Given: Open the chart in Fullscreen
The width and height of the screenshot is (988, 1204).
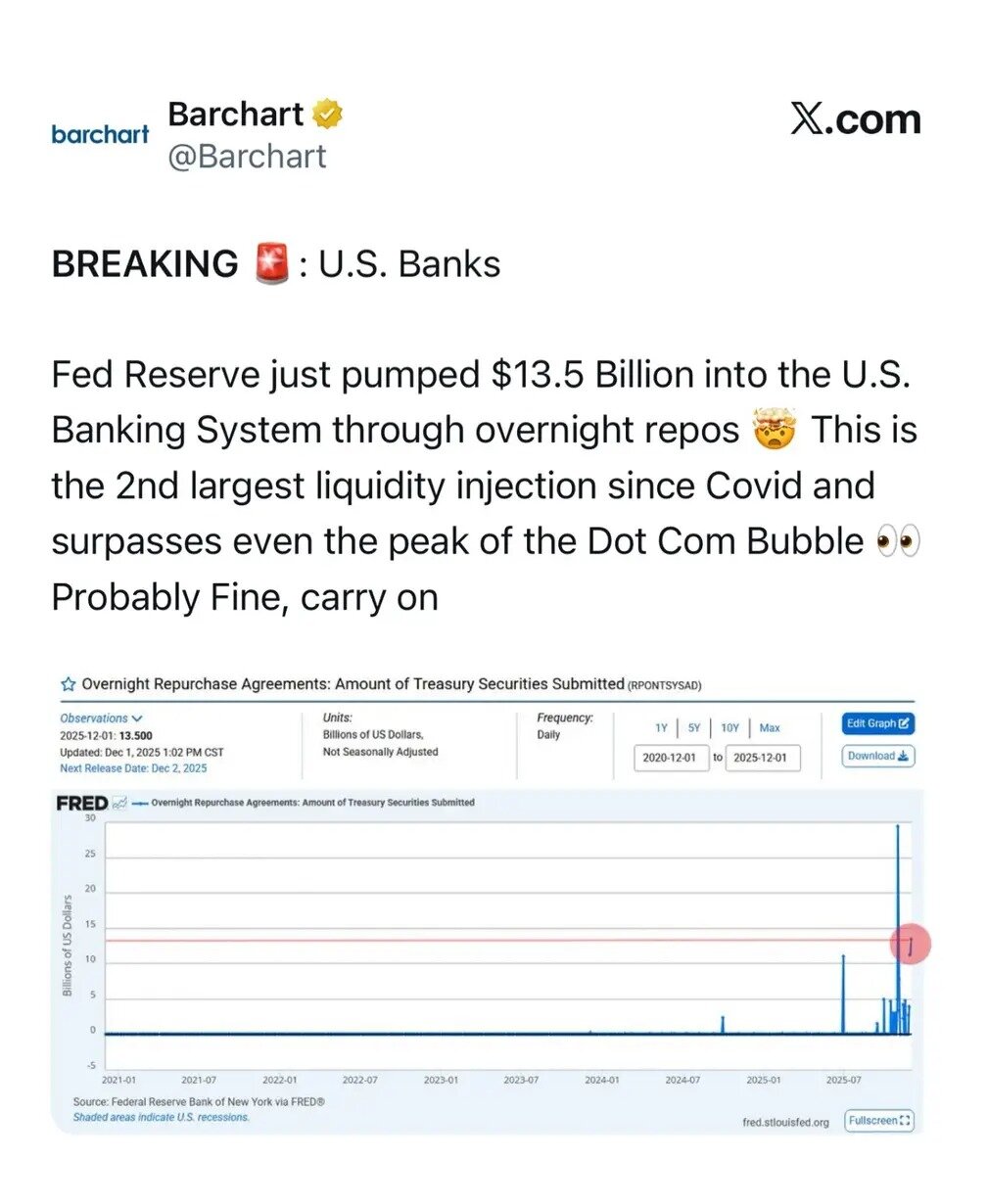Looking at the screenshot, I should pos(878,1121).
